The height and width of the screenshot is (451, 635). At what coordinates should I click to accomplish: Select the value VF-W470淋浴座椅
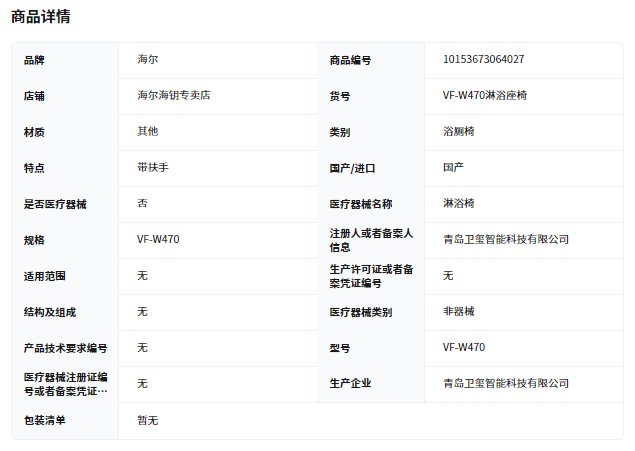coord(485,96)
